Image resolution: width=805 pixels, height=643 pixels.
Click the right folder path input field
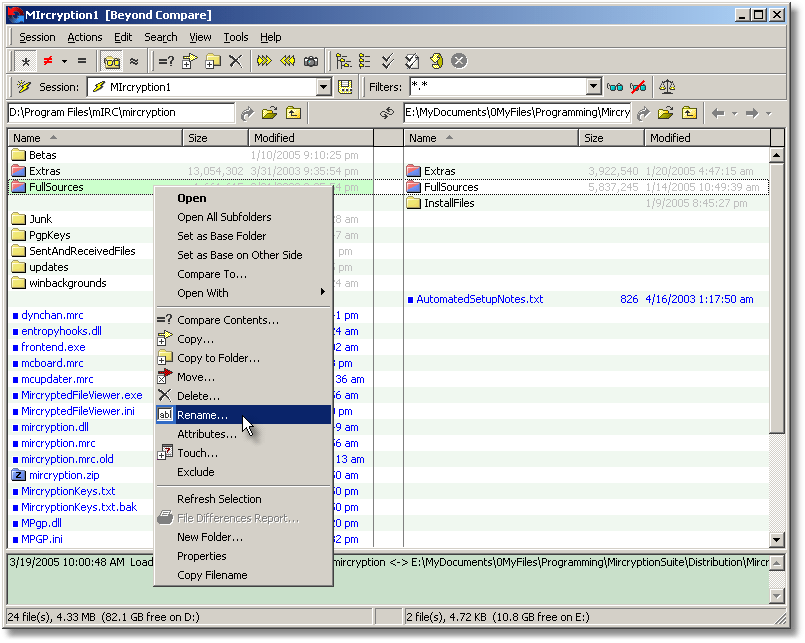tap(518, 112)
